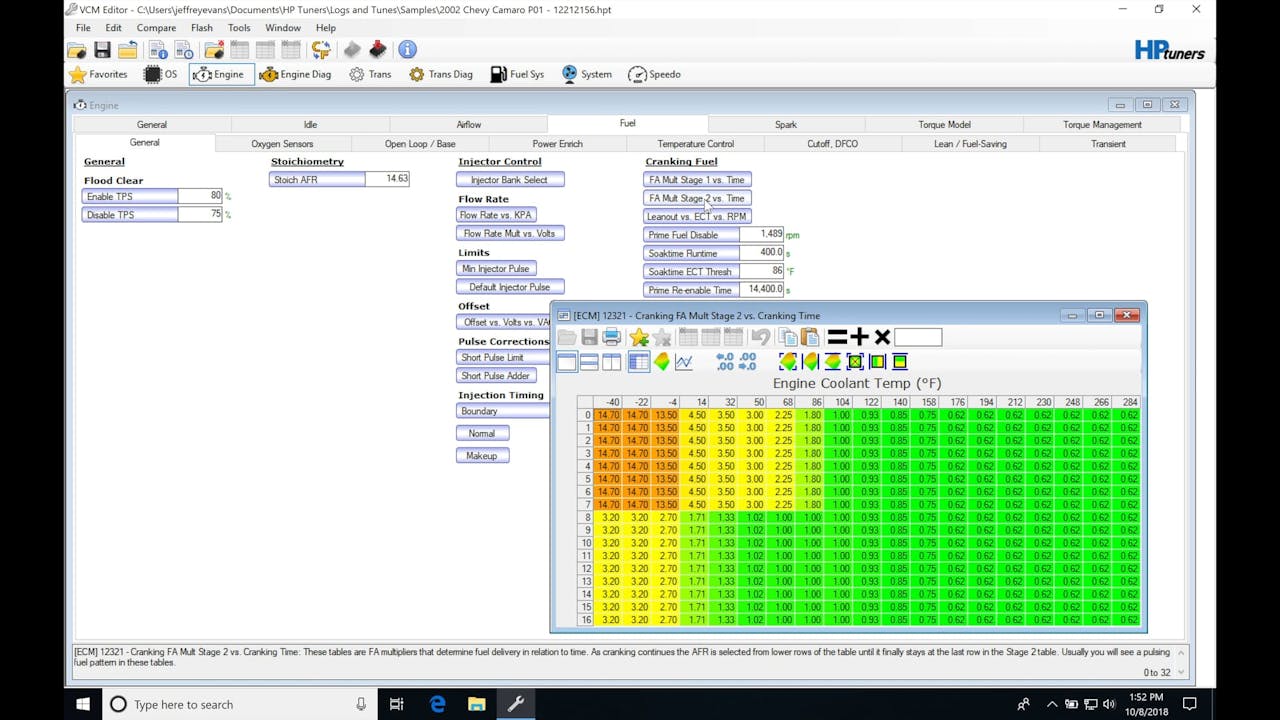Edit the Stoich AFR value 14.63
The width and height of the screenshot is (1280, 720).
(x=387, y=179)
